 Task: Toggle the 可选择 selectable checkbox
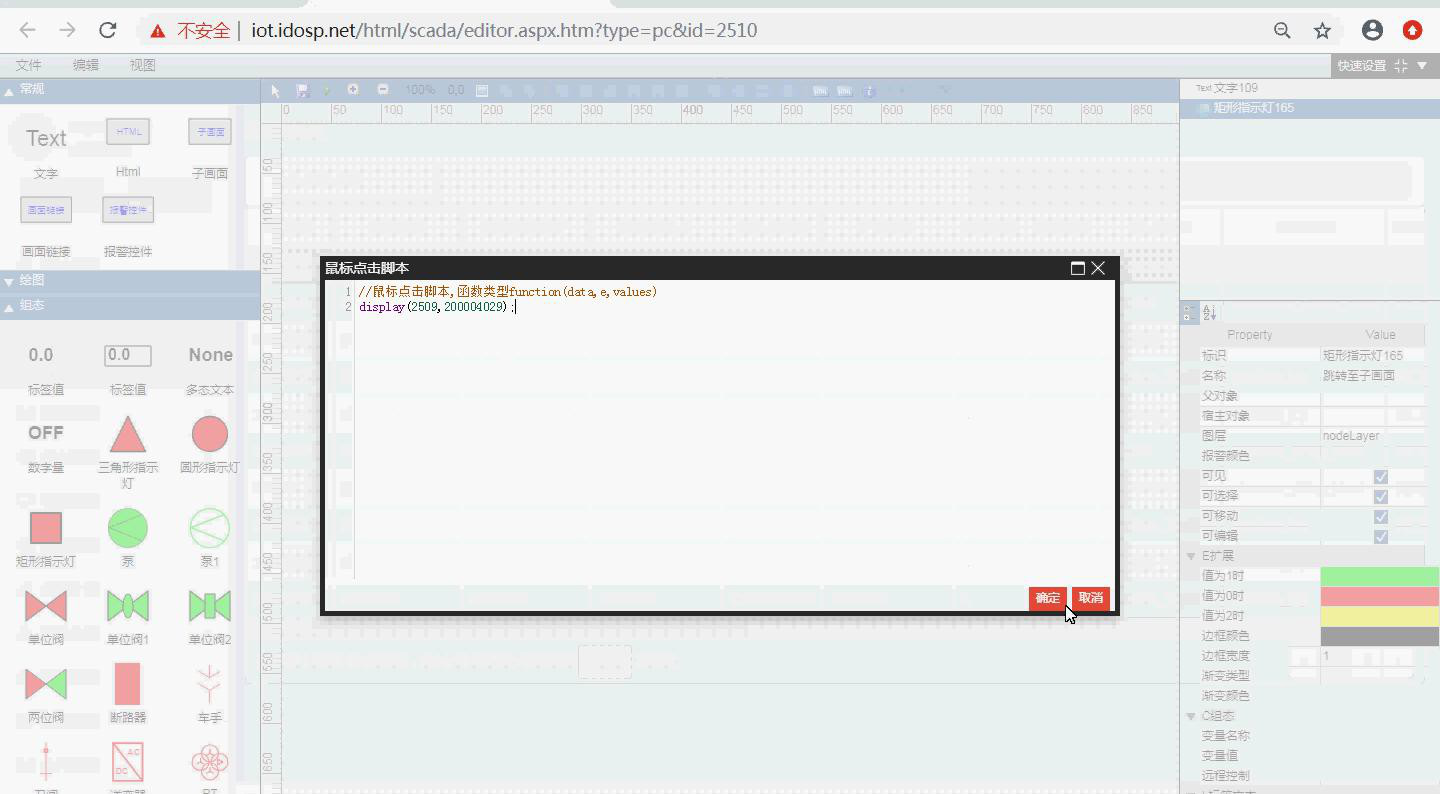pyautogui.click(x=1380, y=496)
